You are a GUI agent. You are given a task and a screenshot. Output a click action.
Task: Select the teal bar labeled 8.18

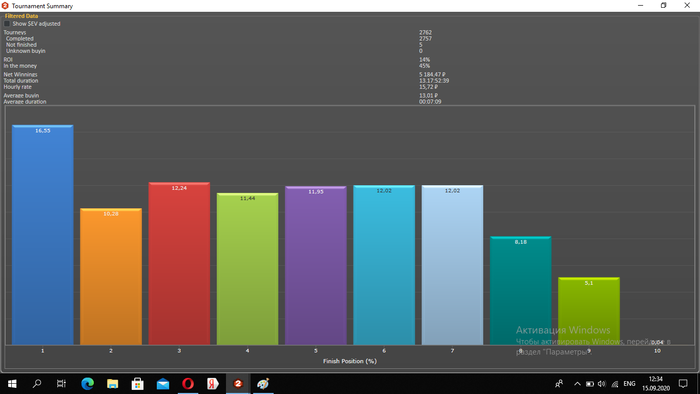pyautogui.click(x=521, y=290)
